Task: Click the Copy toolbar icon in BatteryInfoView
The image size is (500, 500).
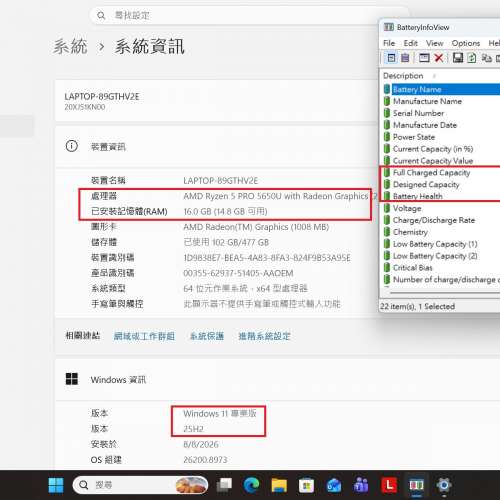Action: click(x=486, y=58)
